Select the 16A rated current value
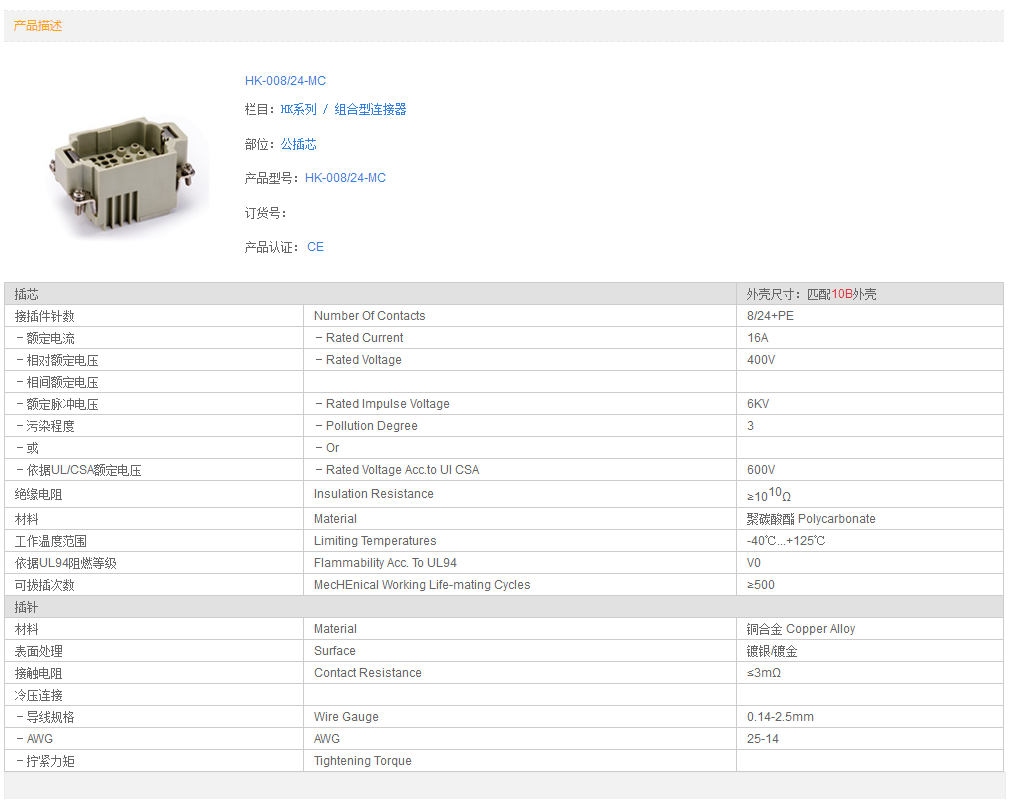Image resolution: width=1011 pixels, height=808 pixels. pos(757,338)
